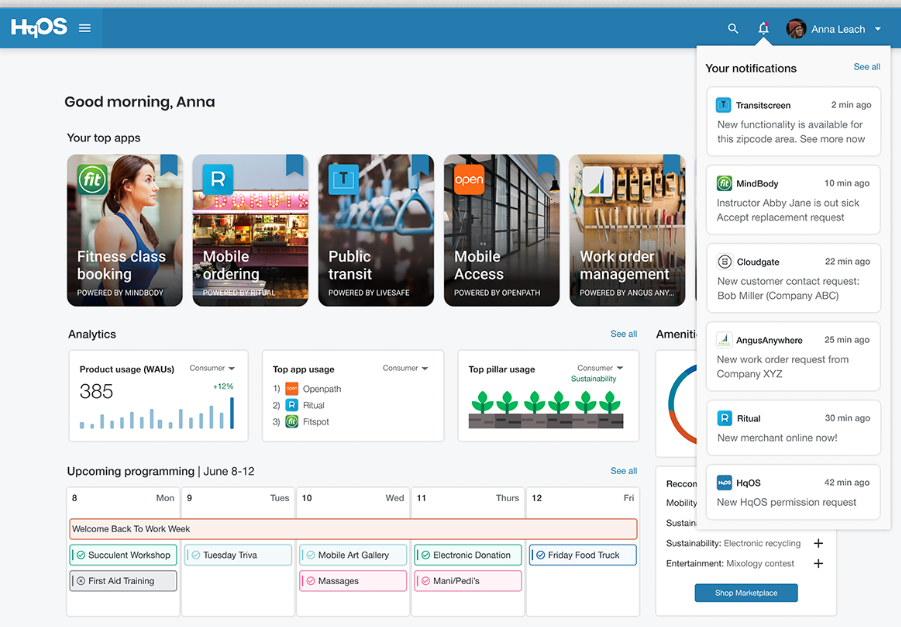This screenshot has width=901, height=627.
Task: Open Consumer dropdown on Top app usage
Action: pos(405,368)
